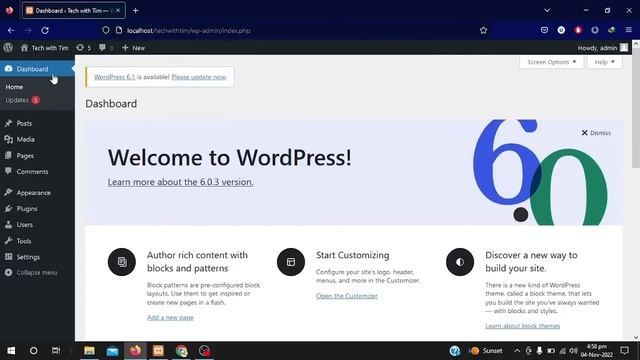Click the build your site styles icon
Screen dimensions: 640x360
(460, 262)
